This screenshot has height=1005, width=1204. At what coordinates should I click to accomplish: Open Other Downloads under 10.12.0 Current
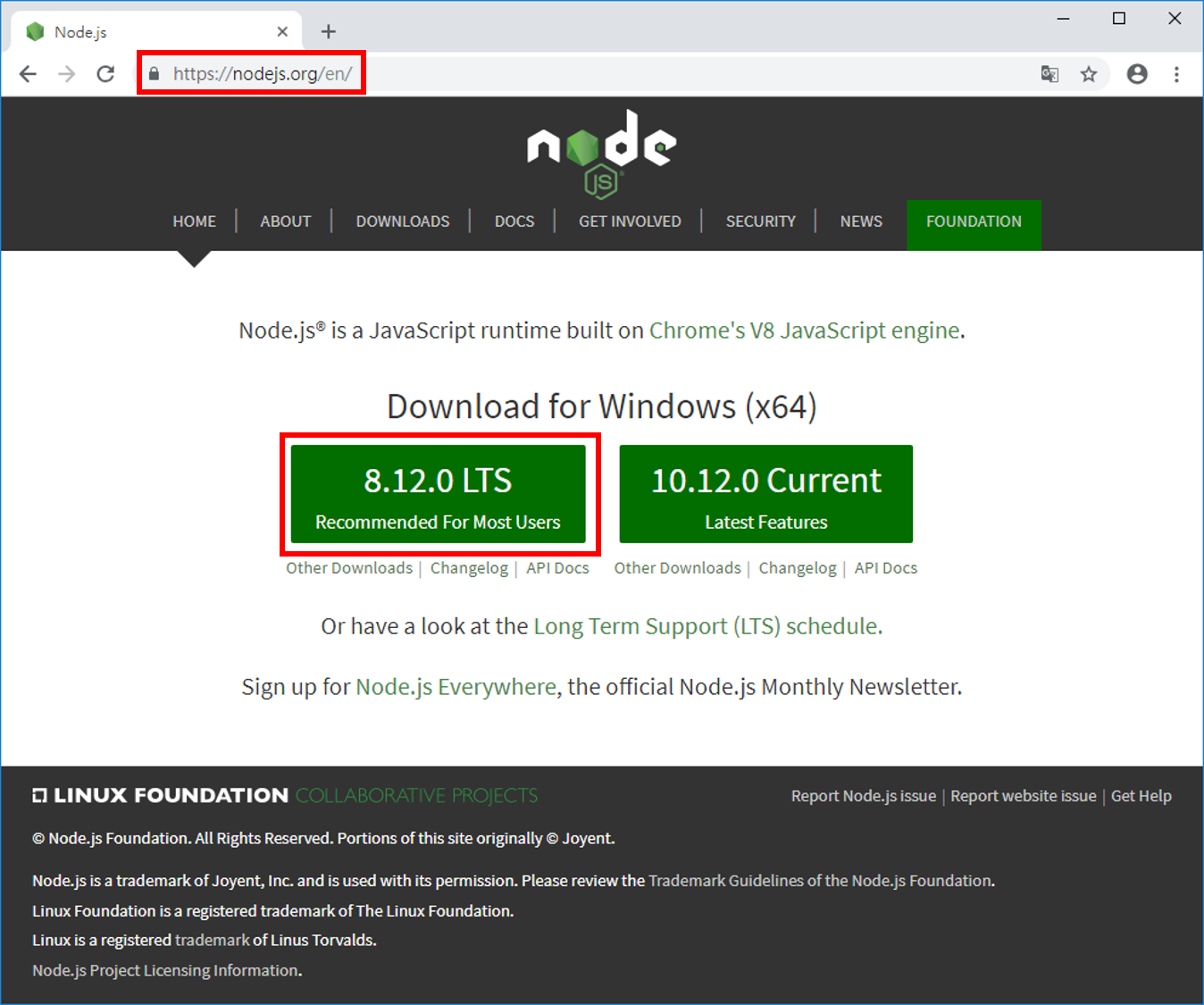pyautogui.click(x=677, y=568)
